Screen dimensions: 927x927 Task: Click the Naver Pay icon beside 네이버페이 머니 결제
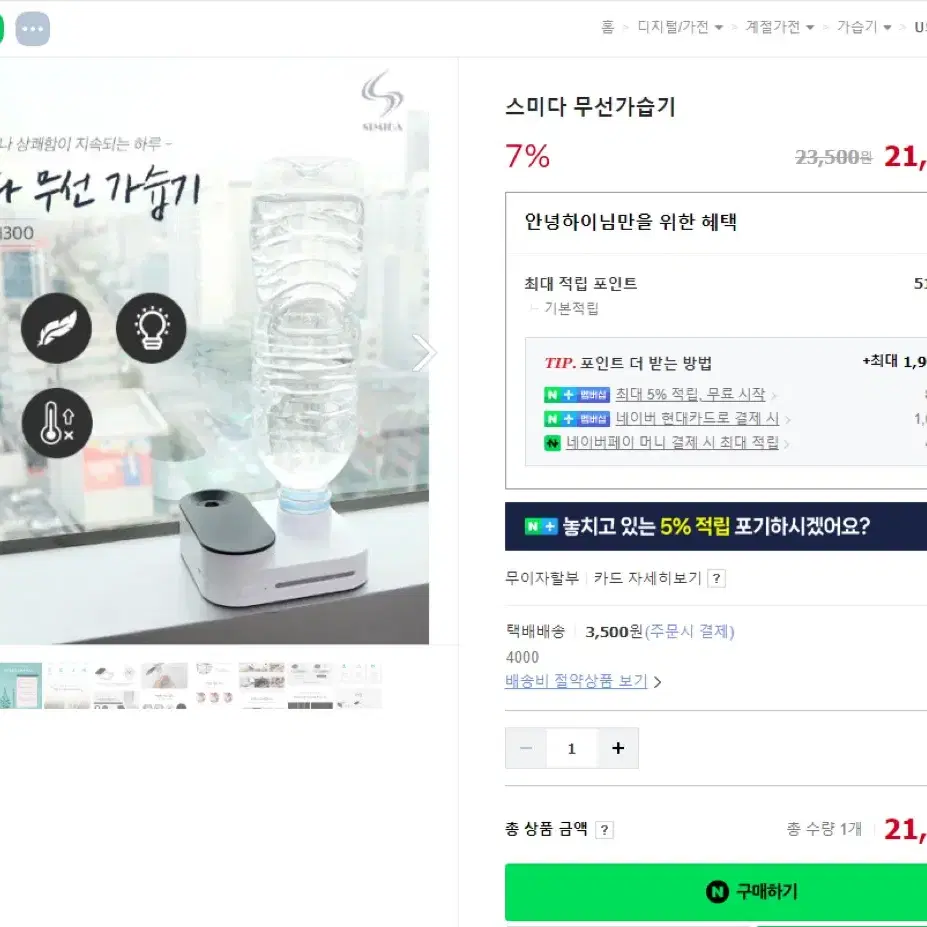click(x=552, y=443)
